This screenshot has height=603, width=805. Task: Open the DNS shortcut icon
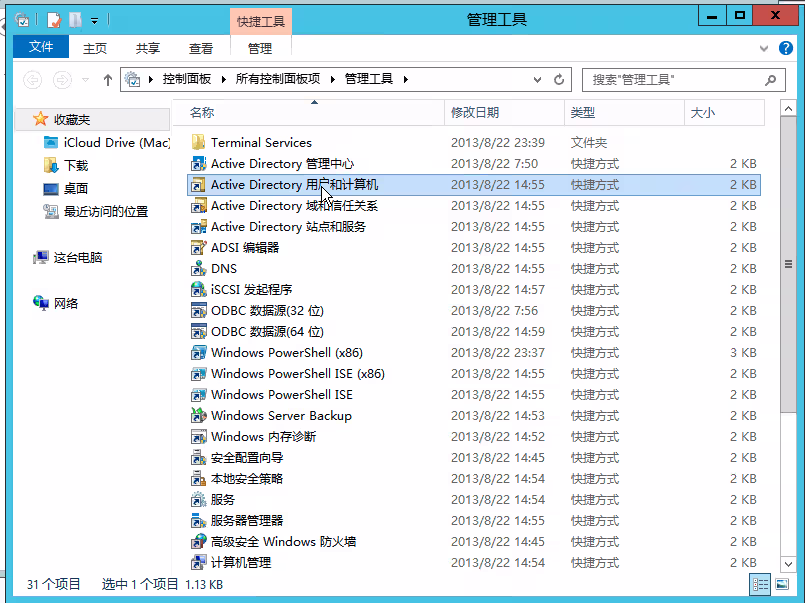click(198, 269)
